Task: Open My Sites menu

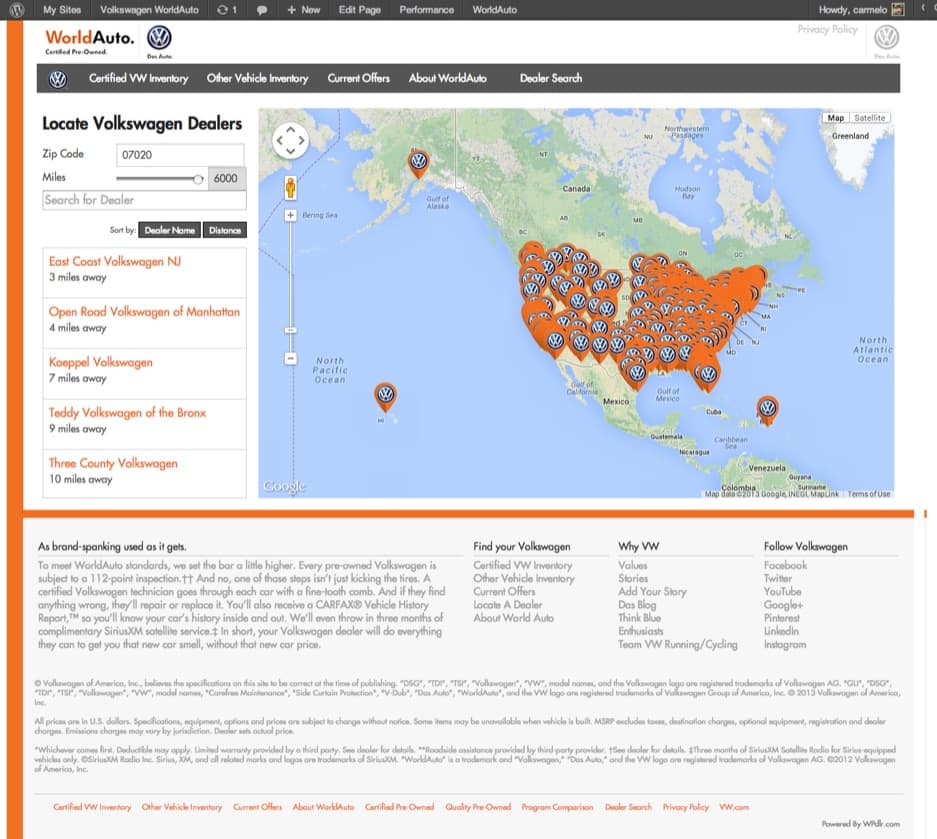Action: click(62, 10)
